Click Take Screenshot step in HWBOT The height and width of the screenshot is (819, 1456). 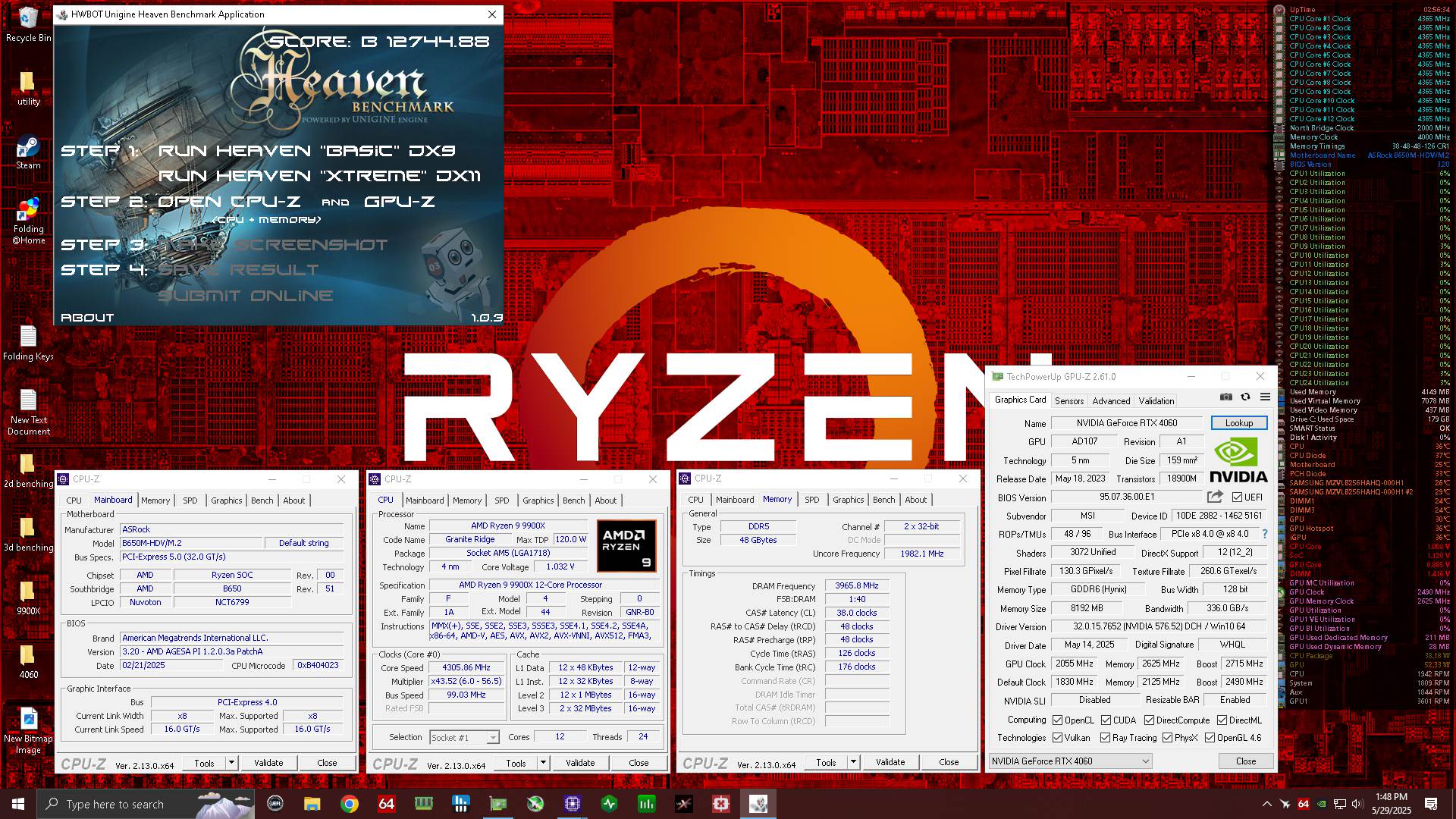pyautogui.click(x=273, y=245)
